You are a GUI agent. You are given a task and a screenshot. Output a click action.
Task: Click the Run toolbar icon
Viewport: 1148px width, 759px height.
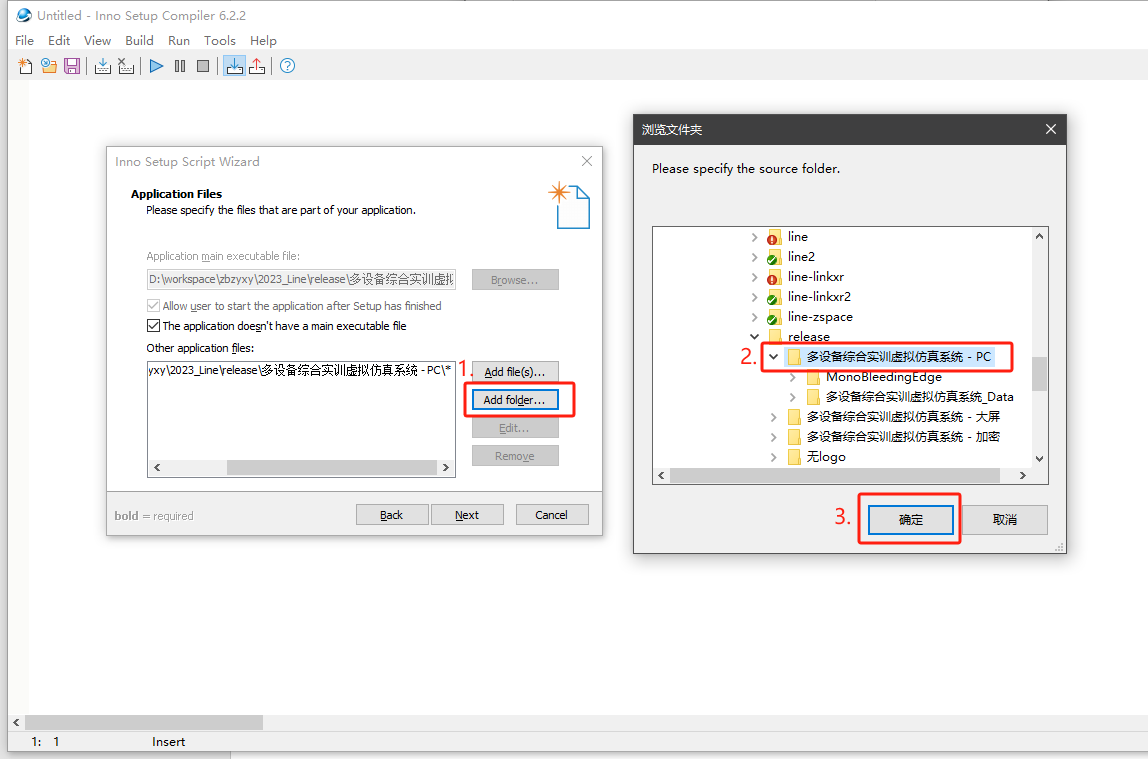coord(157,66)
